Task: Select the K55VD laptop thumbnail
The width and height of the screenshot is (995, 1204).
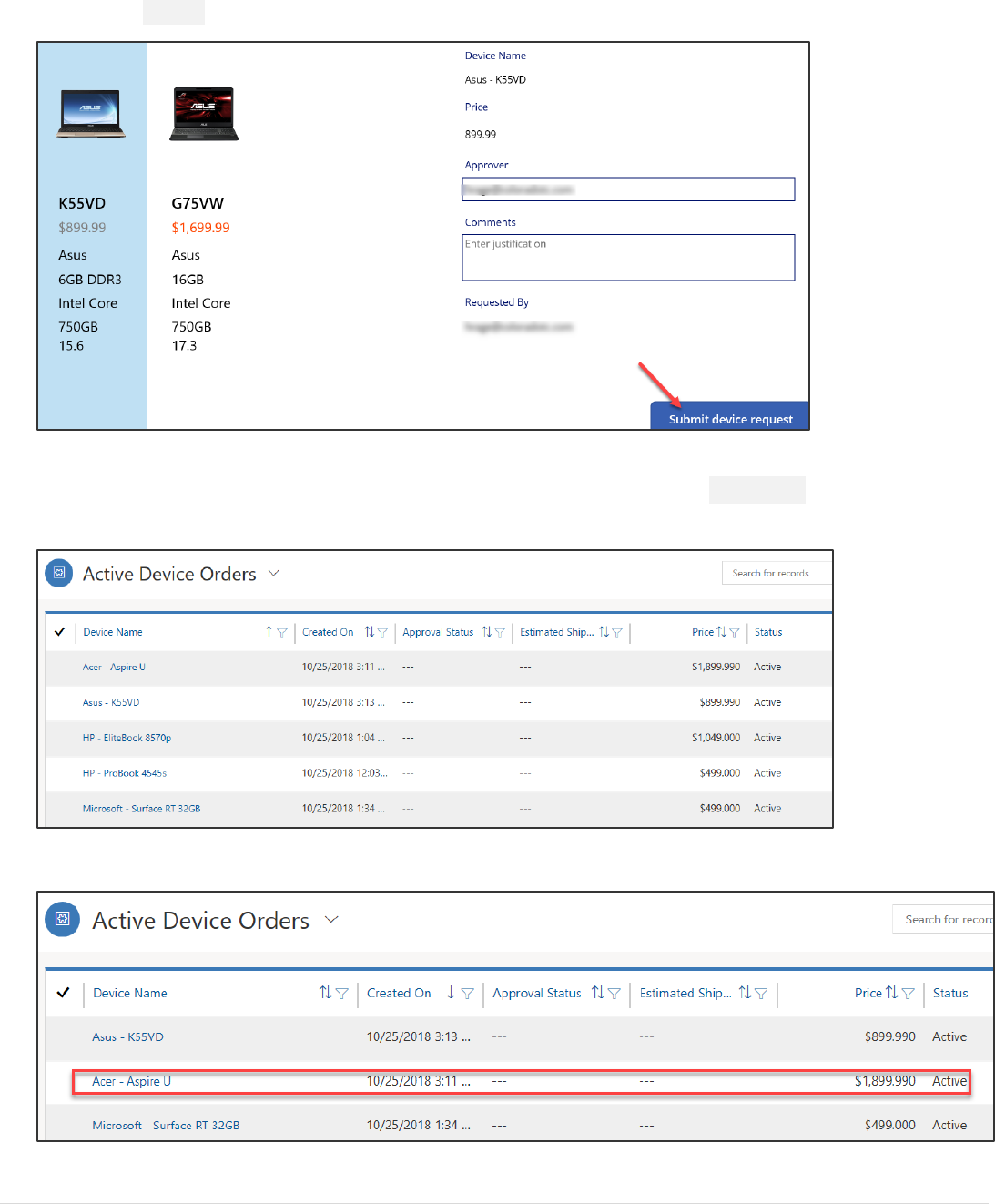Action: tap(90, 114)
